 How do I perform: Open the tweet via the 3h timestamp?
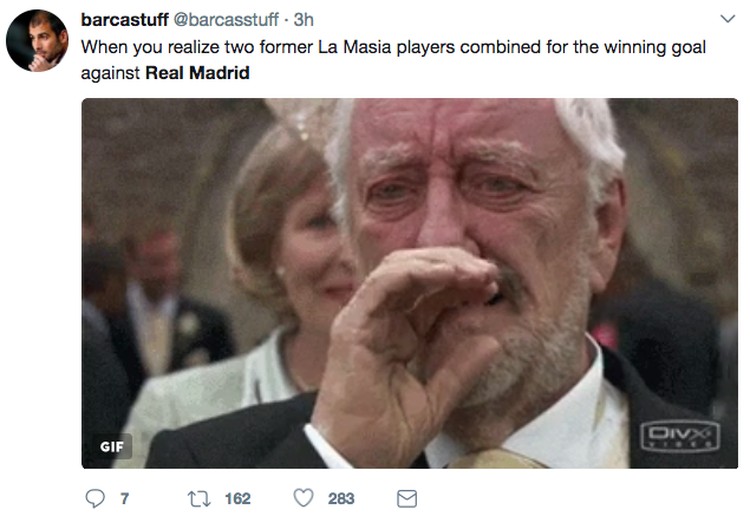click(x=304, y=20)
